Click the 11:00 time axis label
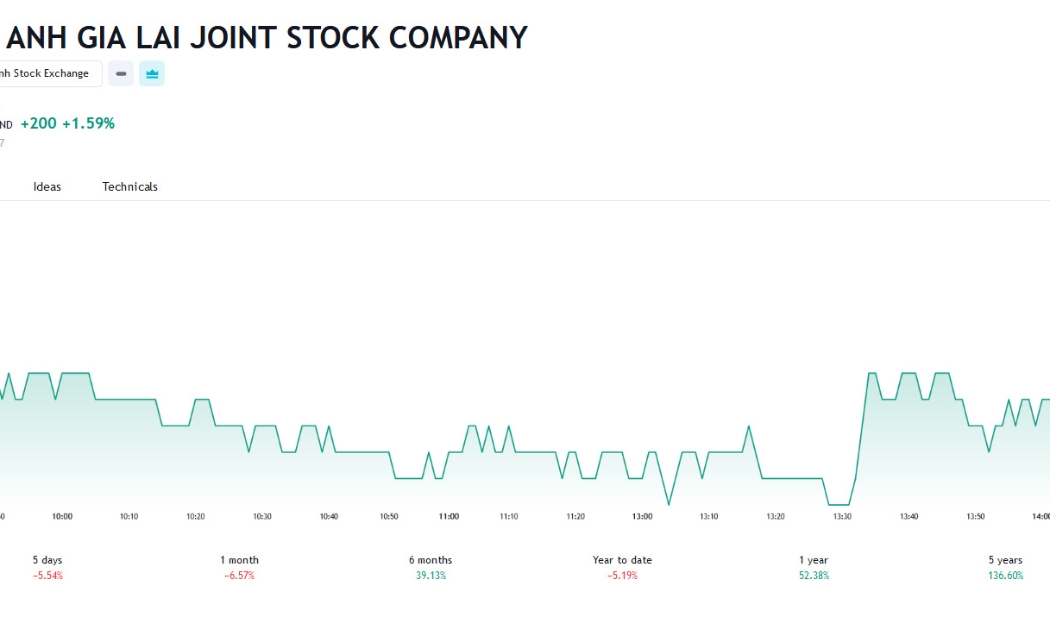This screenshot has height=630, width=1050. point(449,516)
